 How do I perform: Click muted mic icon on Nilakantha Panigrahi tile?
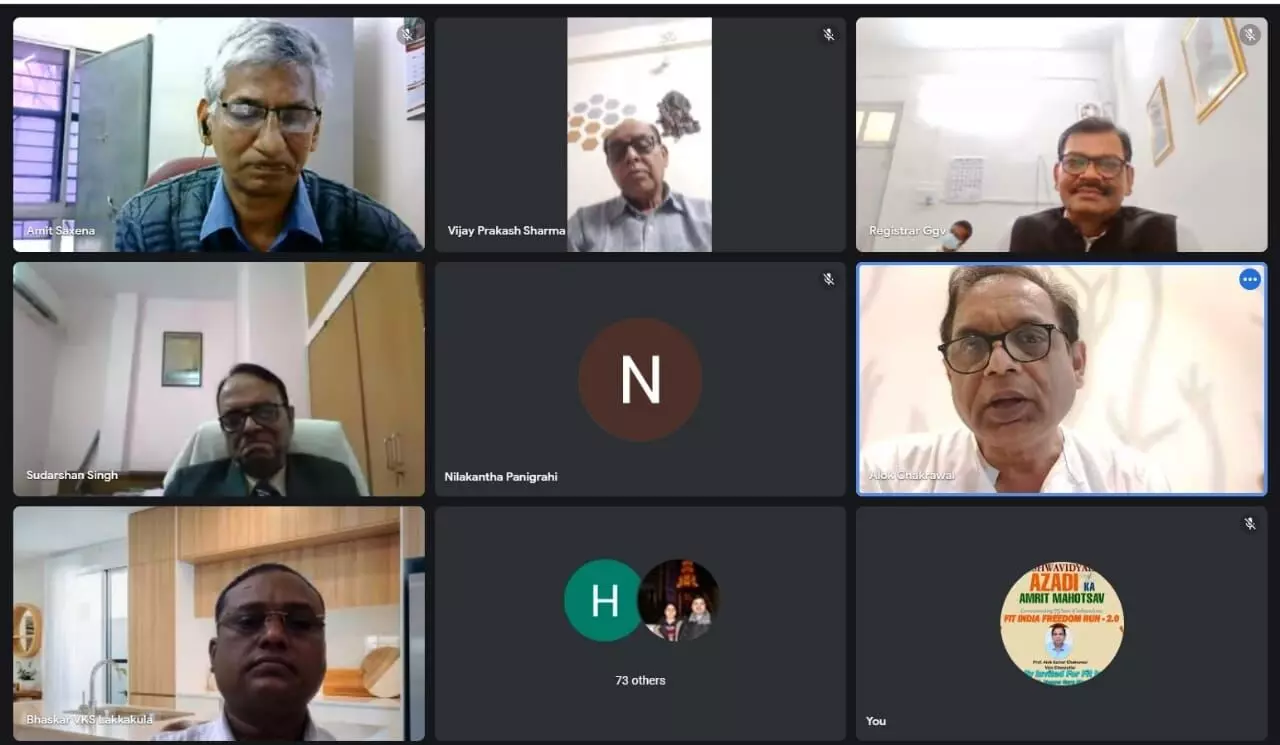click(828, 279)
